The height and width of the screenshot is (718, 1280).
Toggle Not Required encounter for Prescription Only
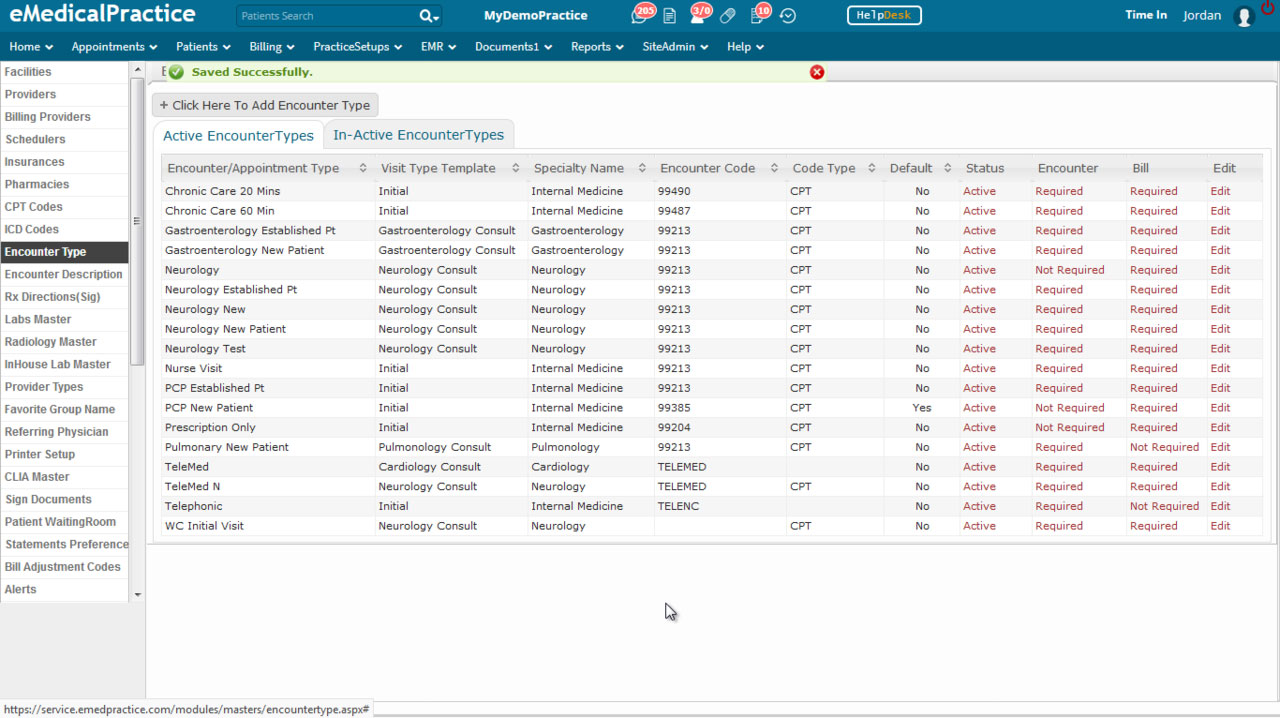click(1069, 427)
